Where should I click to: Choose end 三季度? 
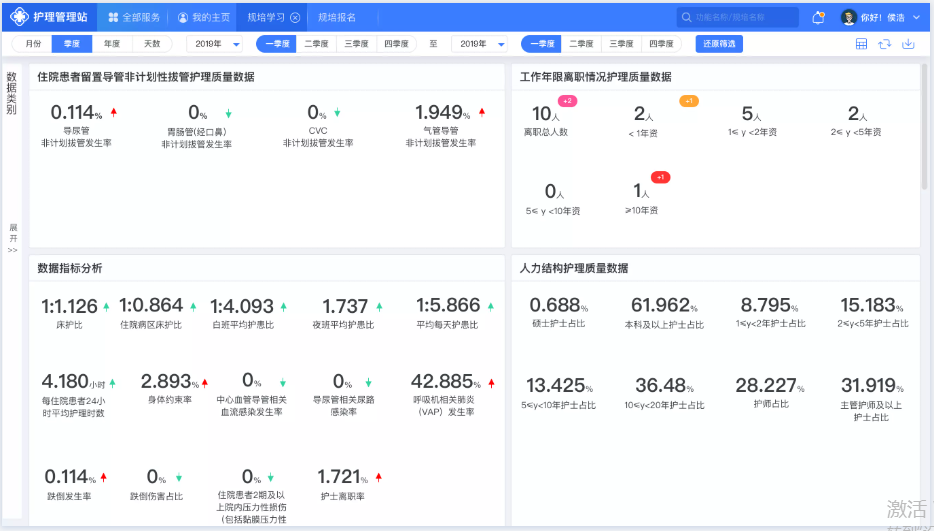click(621, 44)
